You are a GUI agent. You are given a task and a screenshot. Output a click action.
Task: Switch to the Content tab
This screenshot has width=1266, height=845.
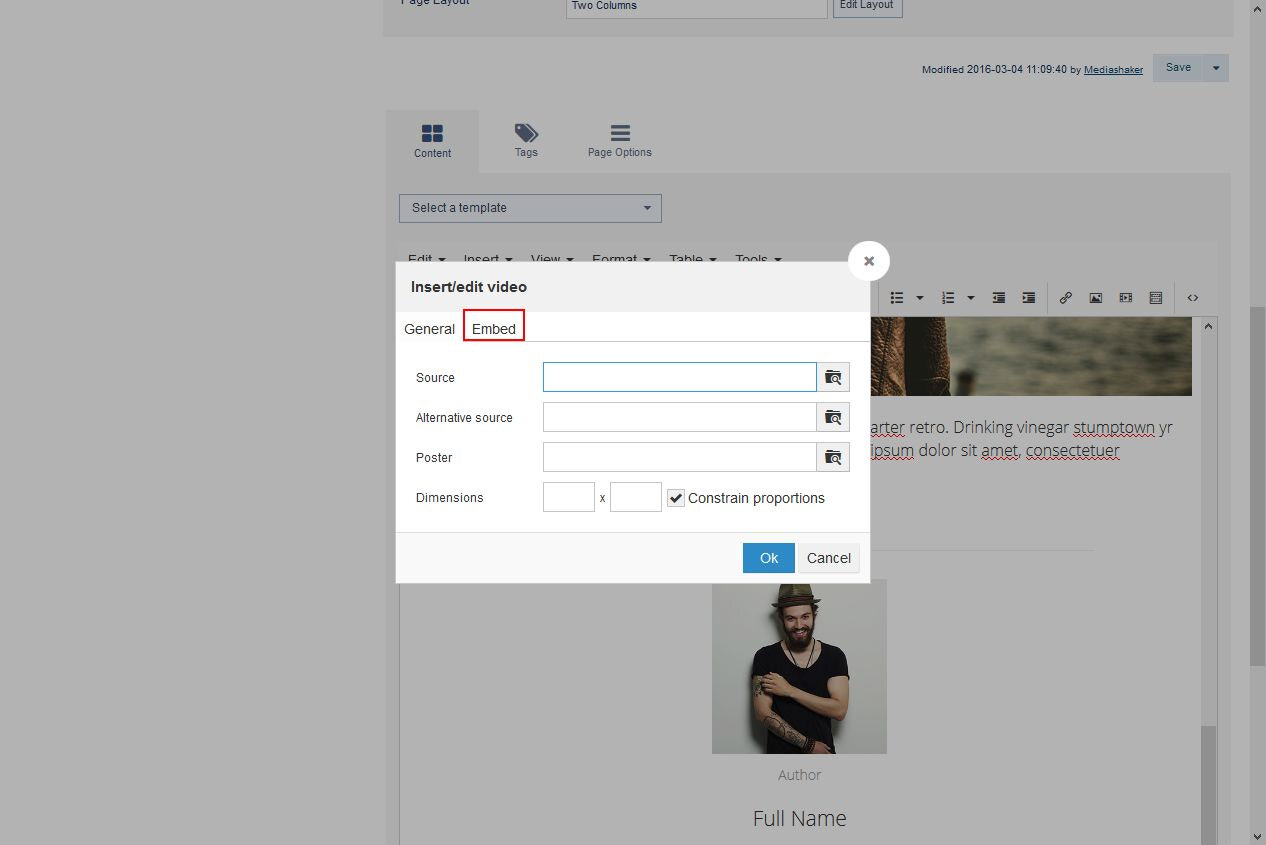[432, 141]
